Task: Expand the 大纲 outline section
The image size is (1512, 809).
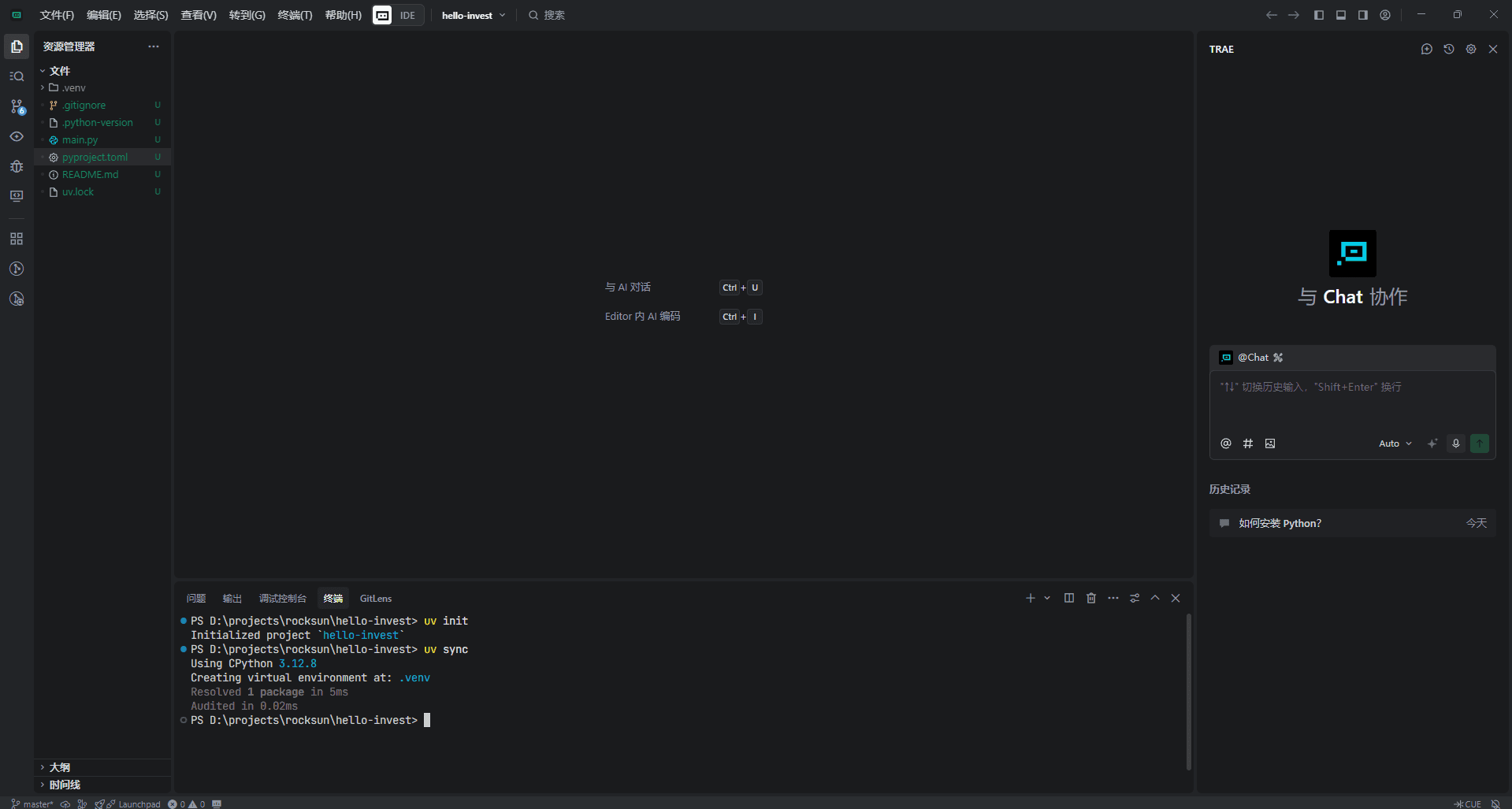Action: pyautogui.click(x=60, y=767)
